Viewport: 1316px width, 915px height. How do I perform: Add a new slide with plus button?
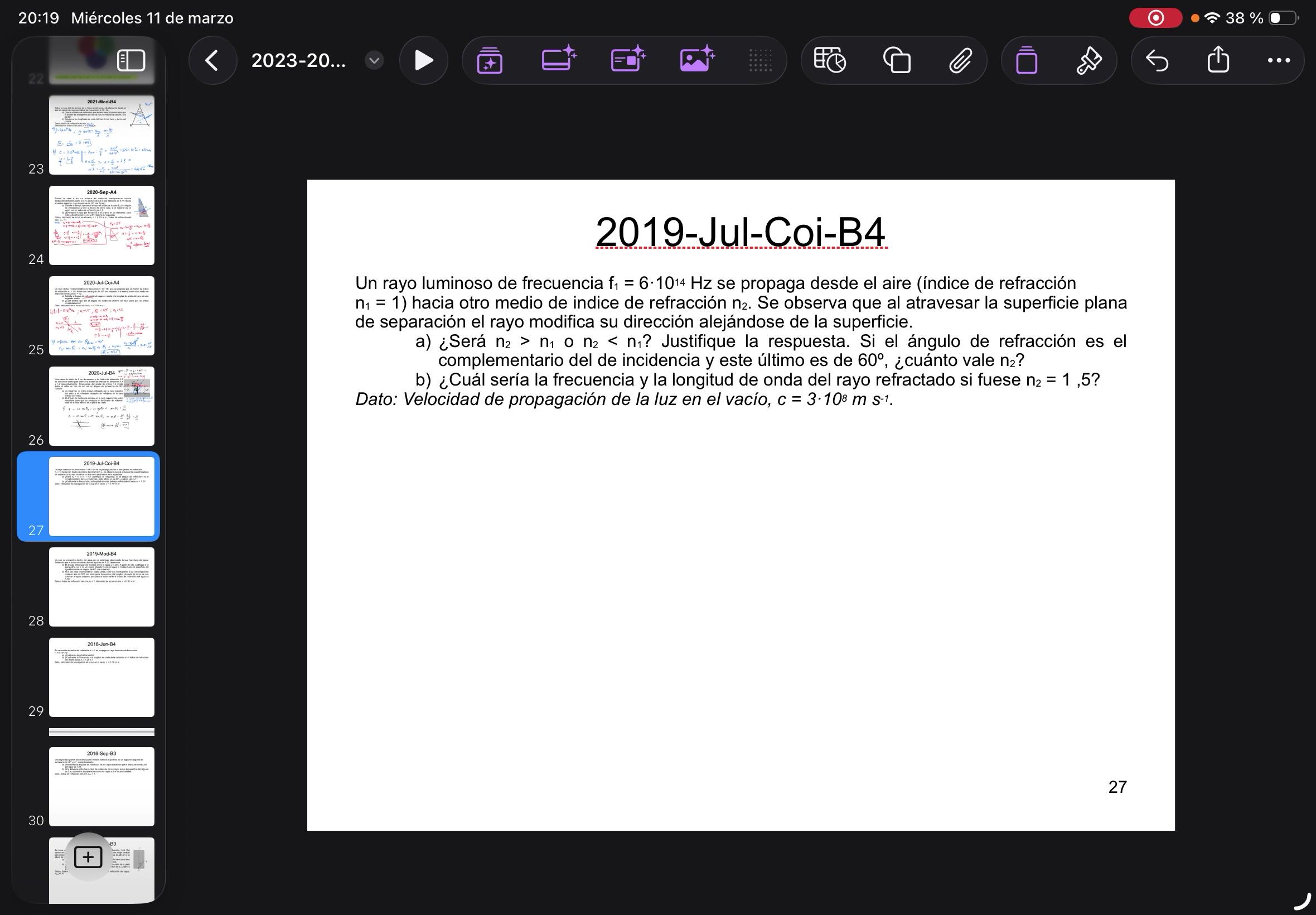[x=88, y=856]
